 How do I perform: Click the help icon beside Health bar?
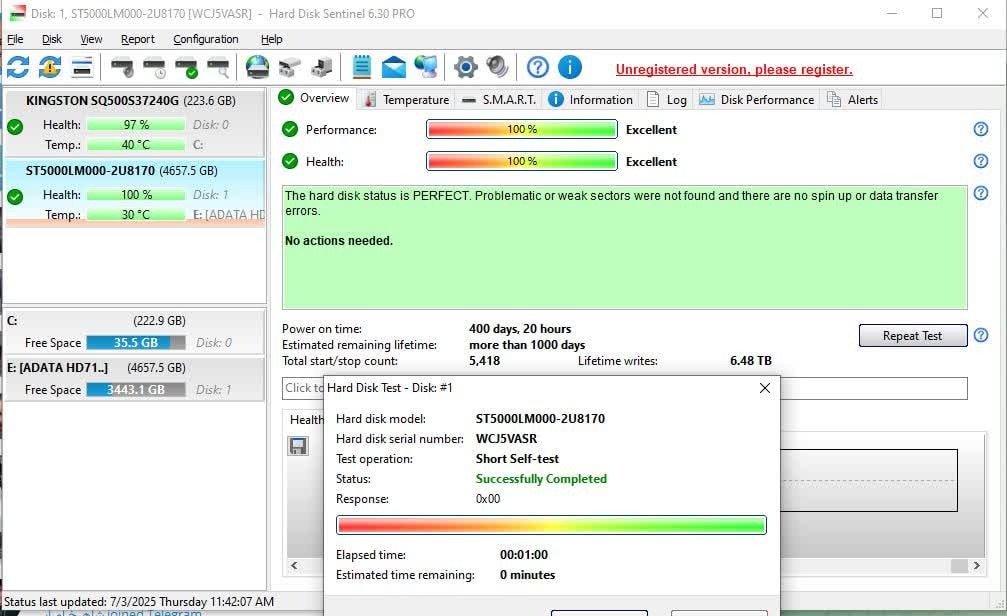(x=981, y=161)
